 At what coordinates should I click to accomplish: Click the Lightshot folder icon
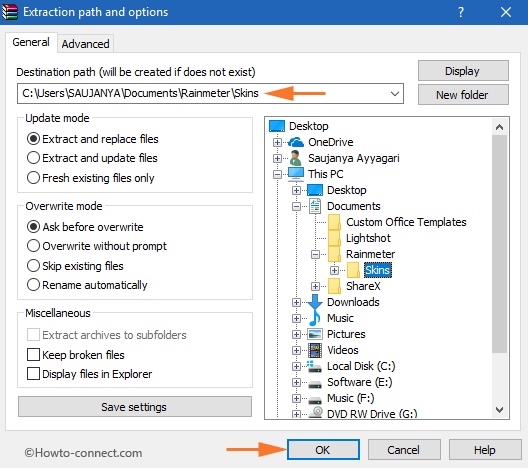point(334,238)
